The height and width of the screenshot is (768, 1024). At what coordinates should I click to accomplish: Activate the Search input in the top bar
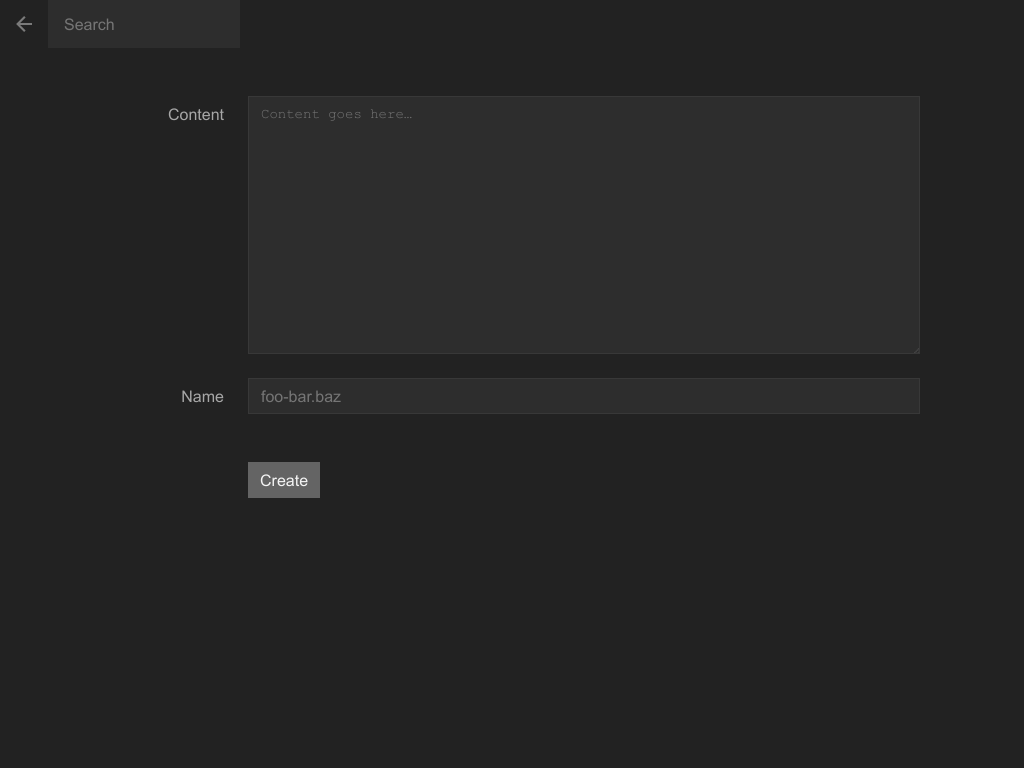coord(143,24)
